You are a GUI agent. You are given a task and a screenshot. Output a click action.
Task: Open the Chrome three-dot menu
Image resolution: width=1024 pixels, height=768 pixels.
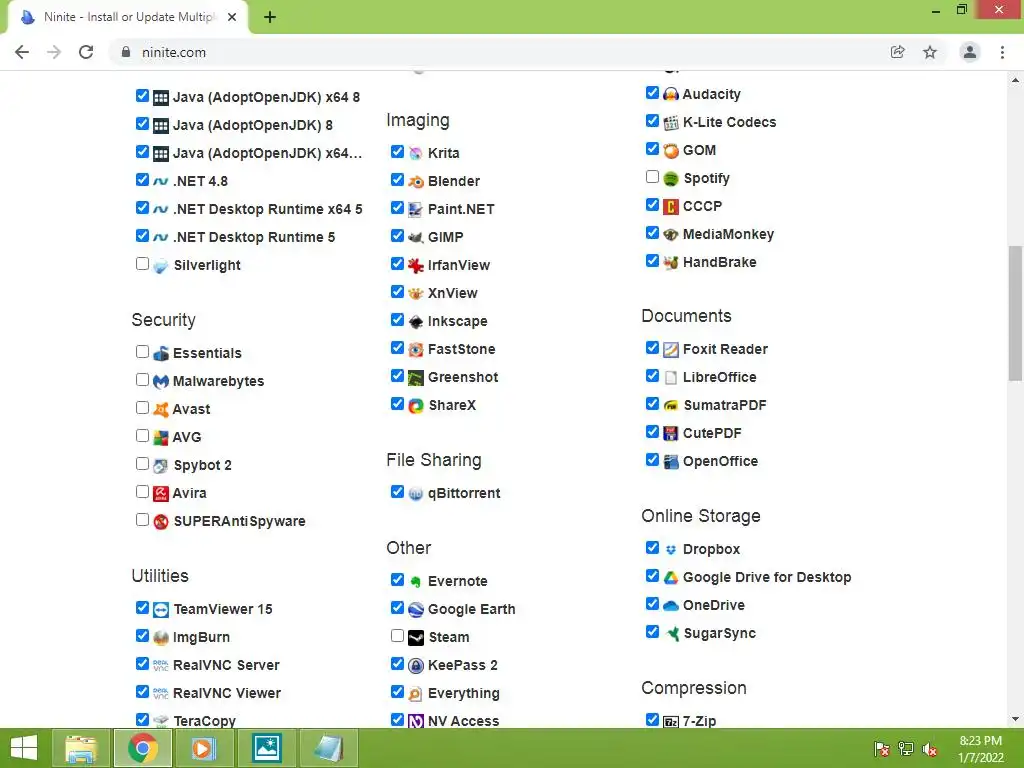tap(1002, 52)
